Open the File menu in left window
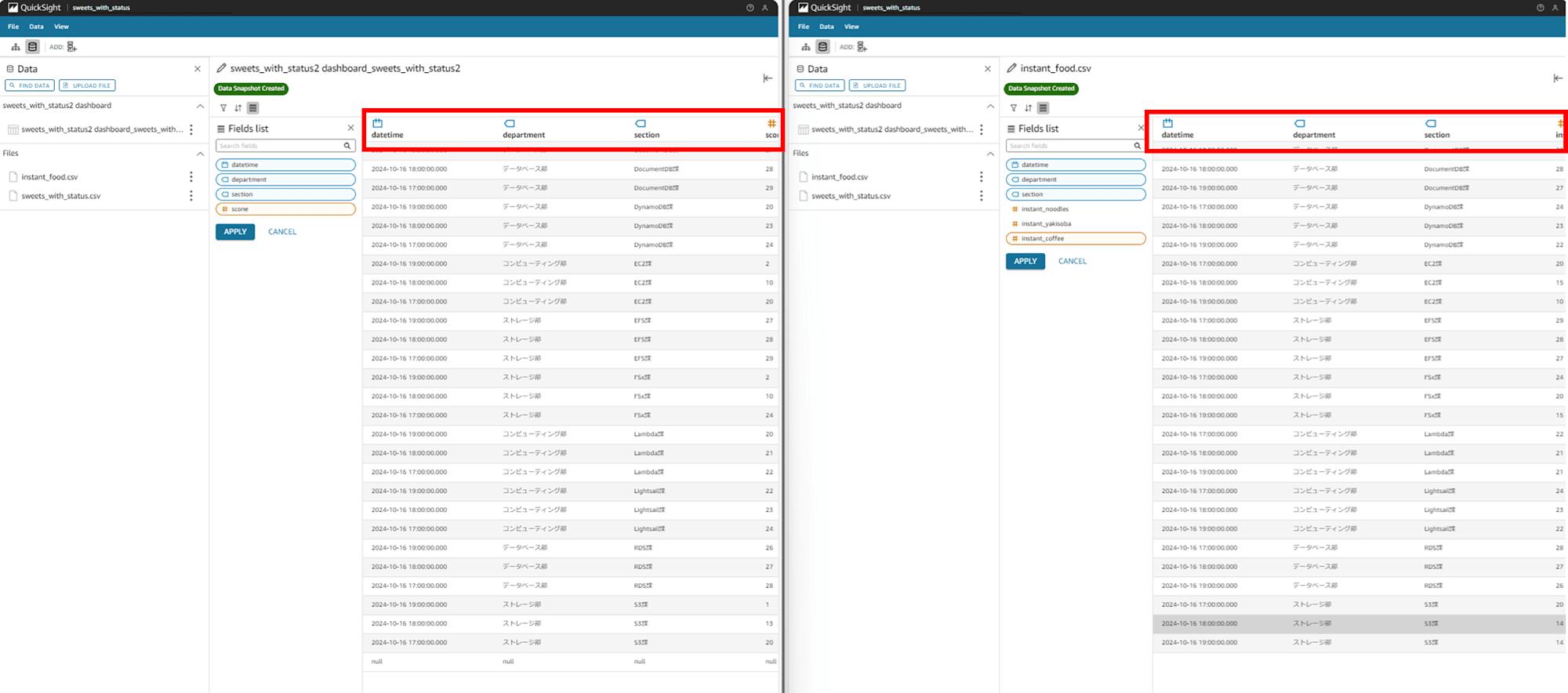This screenshot has width=1568, height=693. [x=13, y=27]
